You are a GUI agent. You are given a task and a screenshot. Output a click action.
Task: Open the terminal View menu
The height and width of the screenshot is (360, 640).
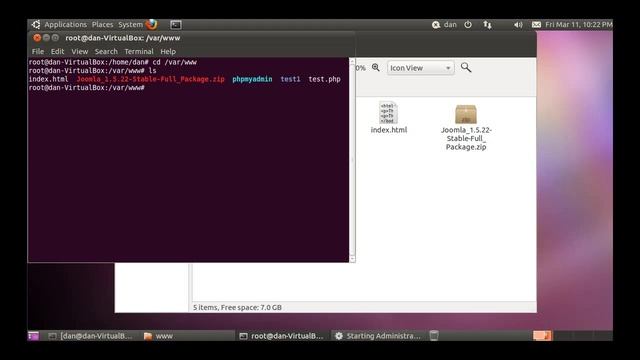click(80, 51)
